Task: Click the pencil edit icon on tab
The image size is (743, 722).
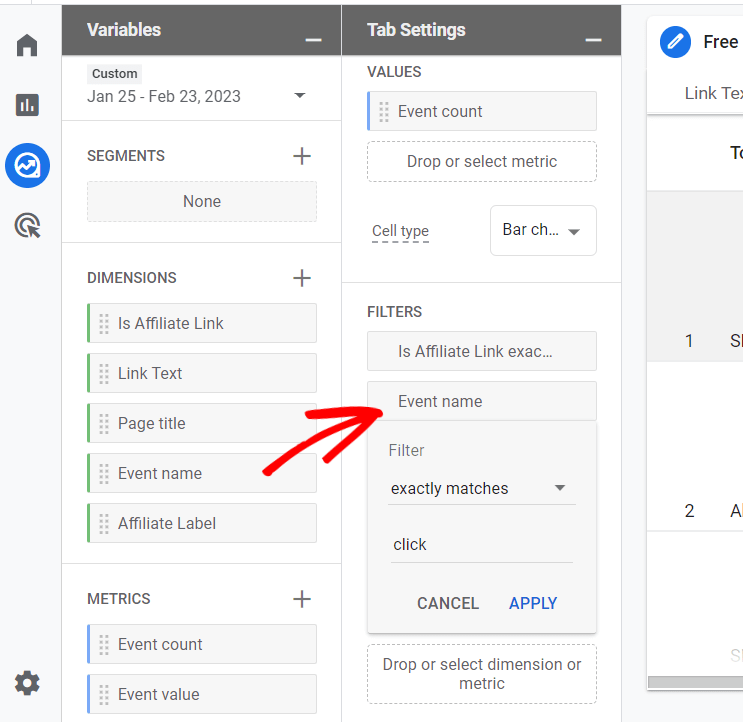Action: click(x=676, y=42)
